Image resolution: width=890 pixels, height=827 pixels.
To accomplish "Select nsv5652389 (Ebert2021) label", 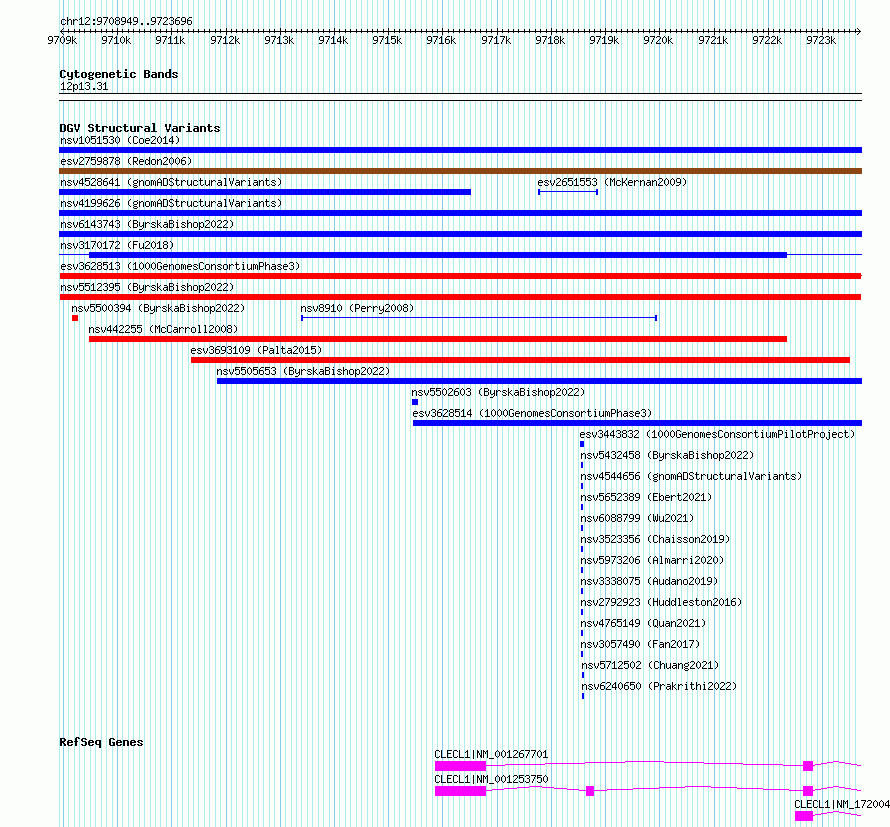I will [646, 497].
